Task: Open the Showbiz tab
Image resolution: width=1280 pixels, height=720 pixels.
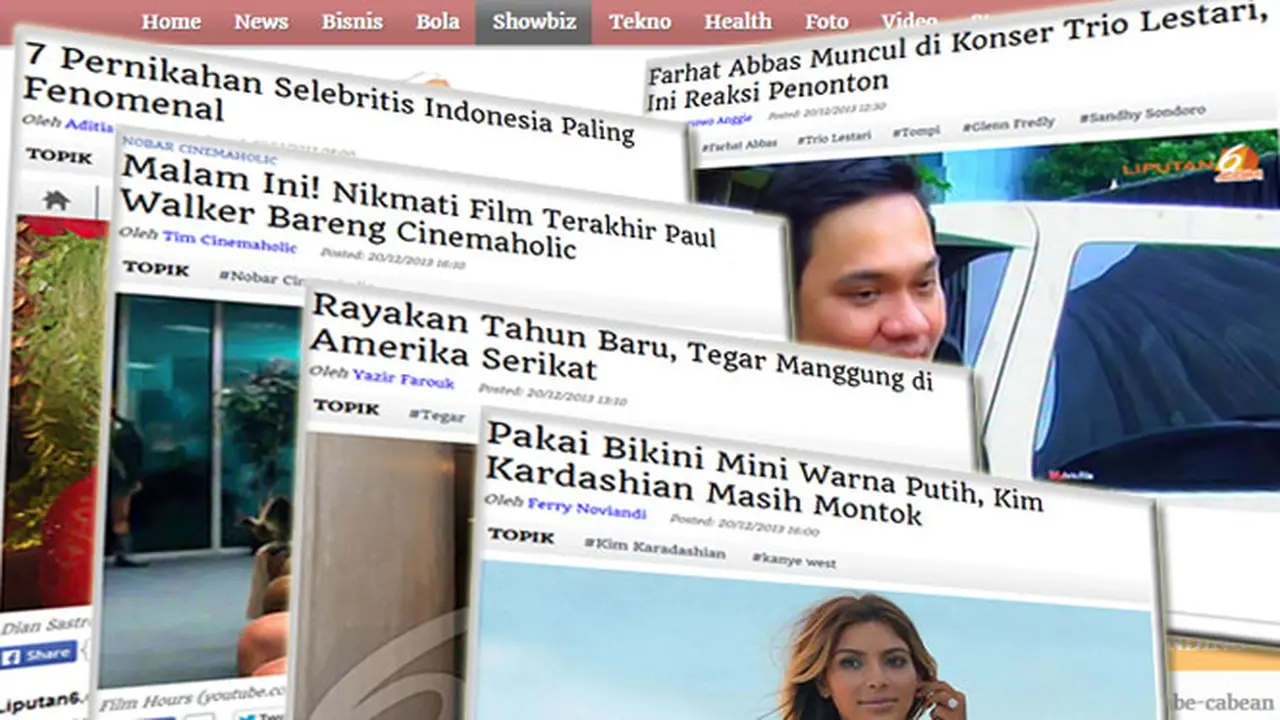Action: pyautogui.click(x=533, y=22)
